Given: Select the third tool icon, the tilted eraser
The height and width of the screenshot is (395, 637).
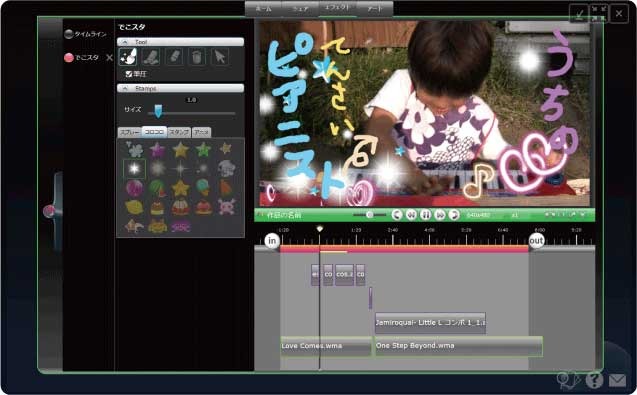Looking at the screenshot, I should tap(174, 57).
